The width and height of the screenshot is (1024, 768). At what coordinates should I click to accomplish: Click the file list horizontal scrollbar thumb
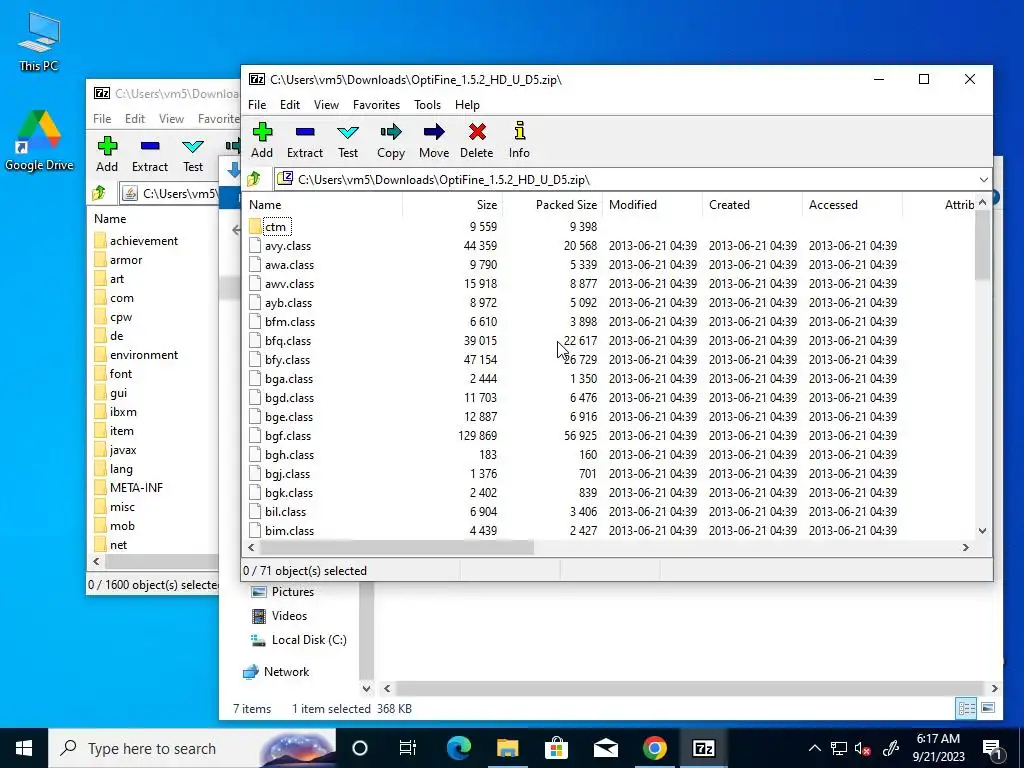(x=397, y=547)
